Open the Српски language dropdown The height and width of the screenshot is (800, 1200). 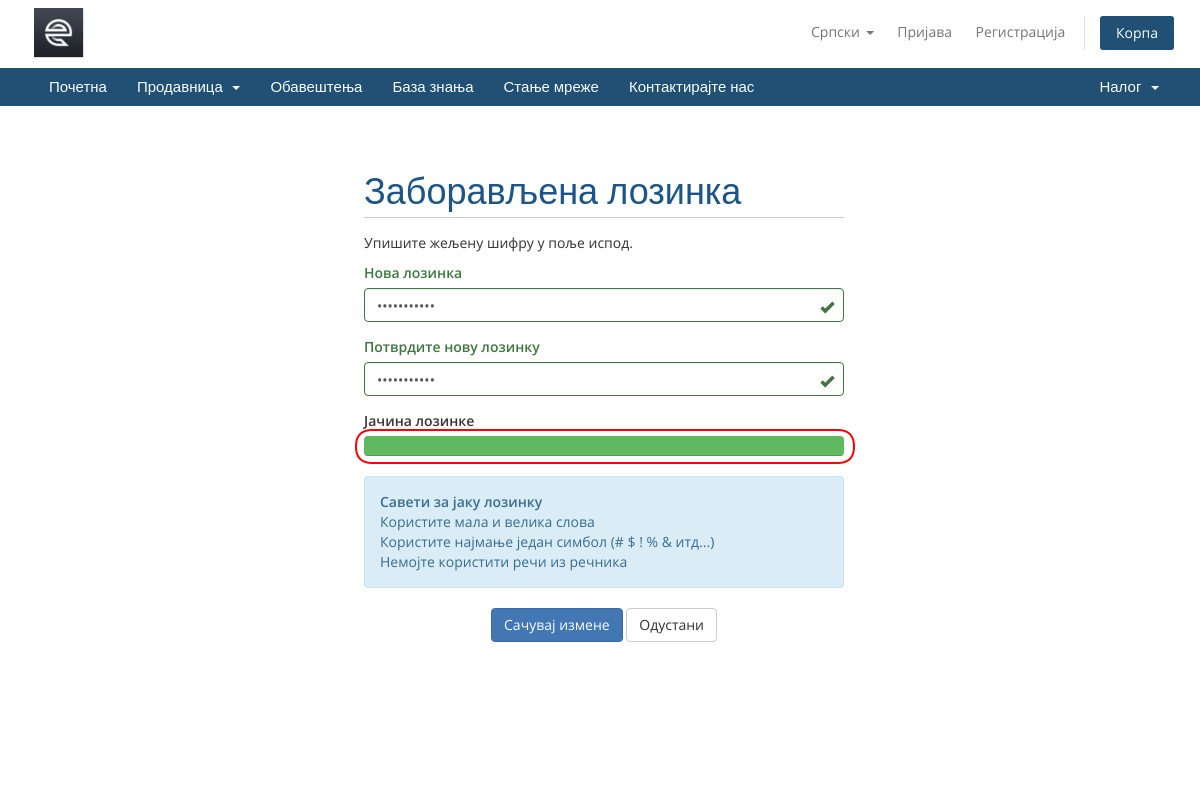(x=842, y=32)
